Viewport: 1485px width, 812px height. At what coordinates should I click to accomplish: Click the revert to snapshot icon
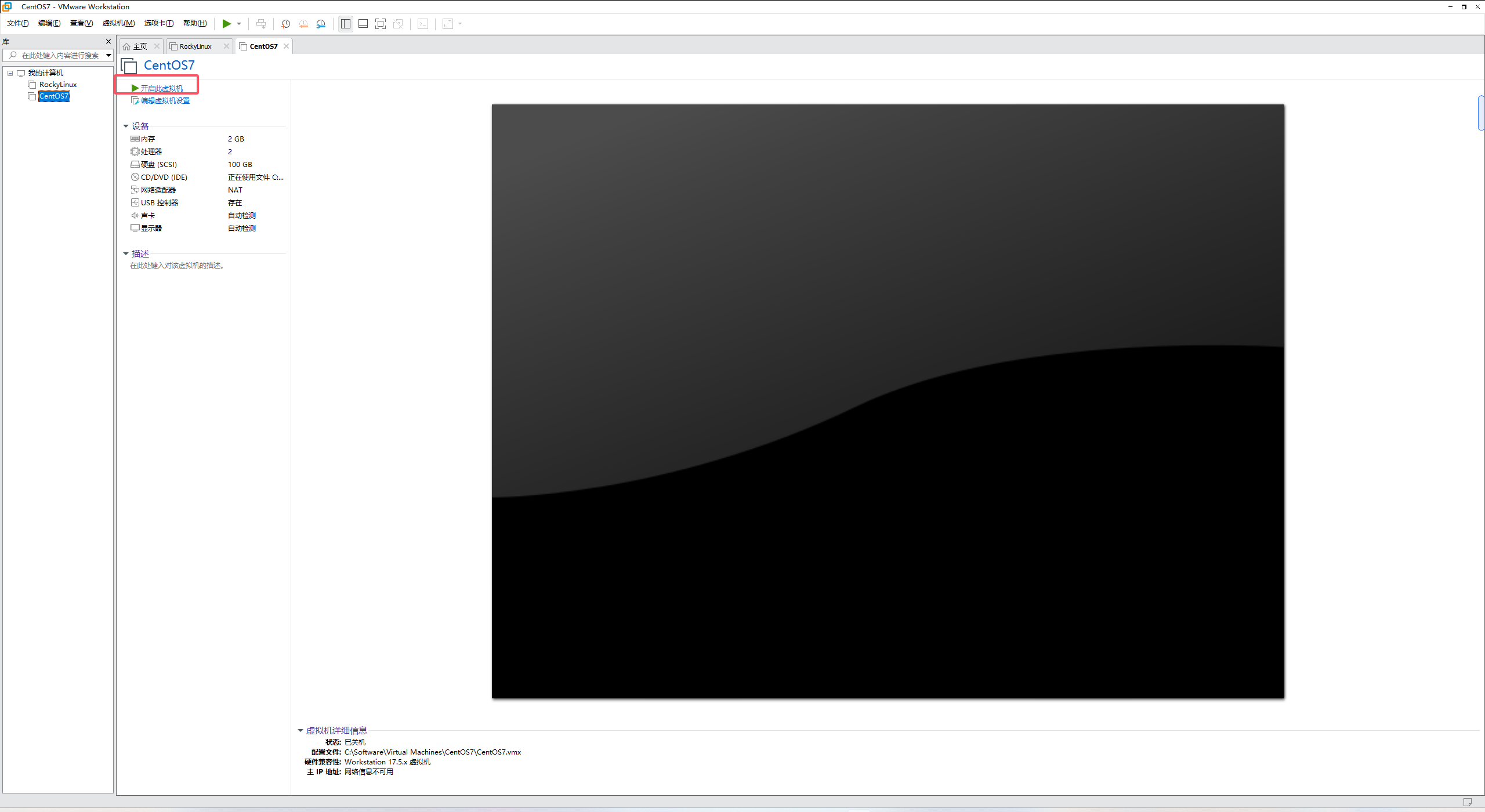[303, 24]
